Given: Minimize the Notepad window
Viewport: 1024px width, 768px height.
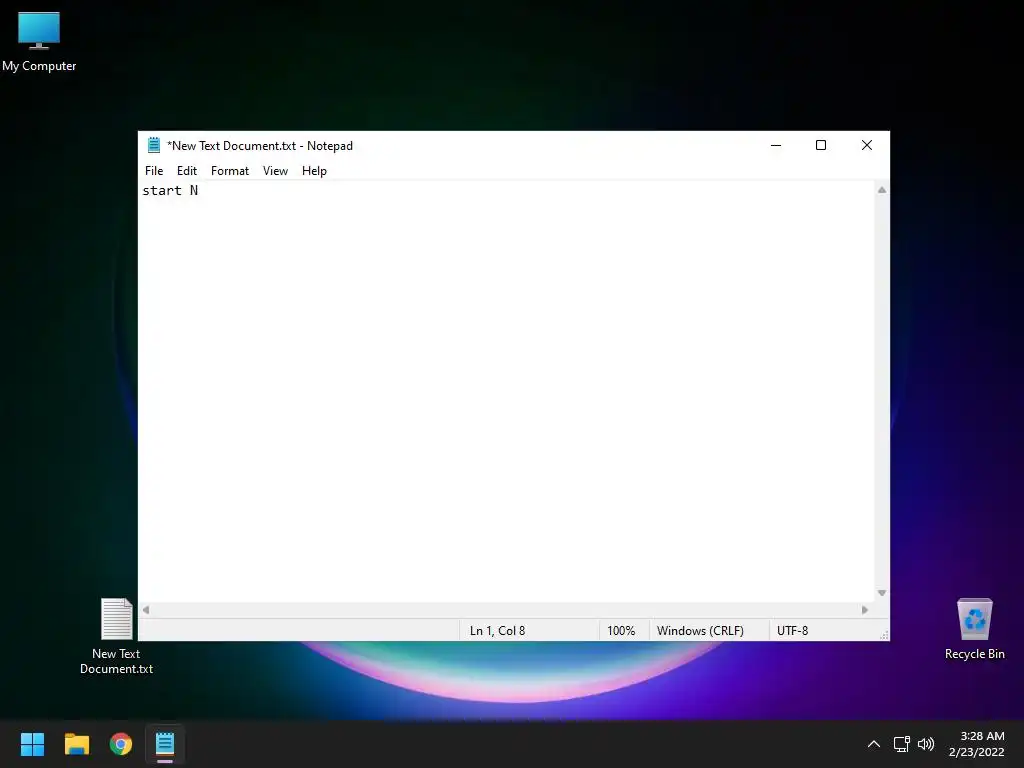Looking at the screenshot, I should 776,145.
